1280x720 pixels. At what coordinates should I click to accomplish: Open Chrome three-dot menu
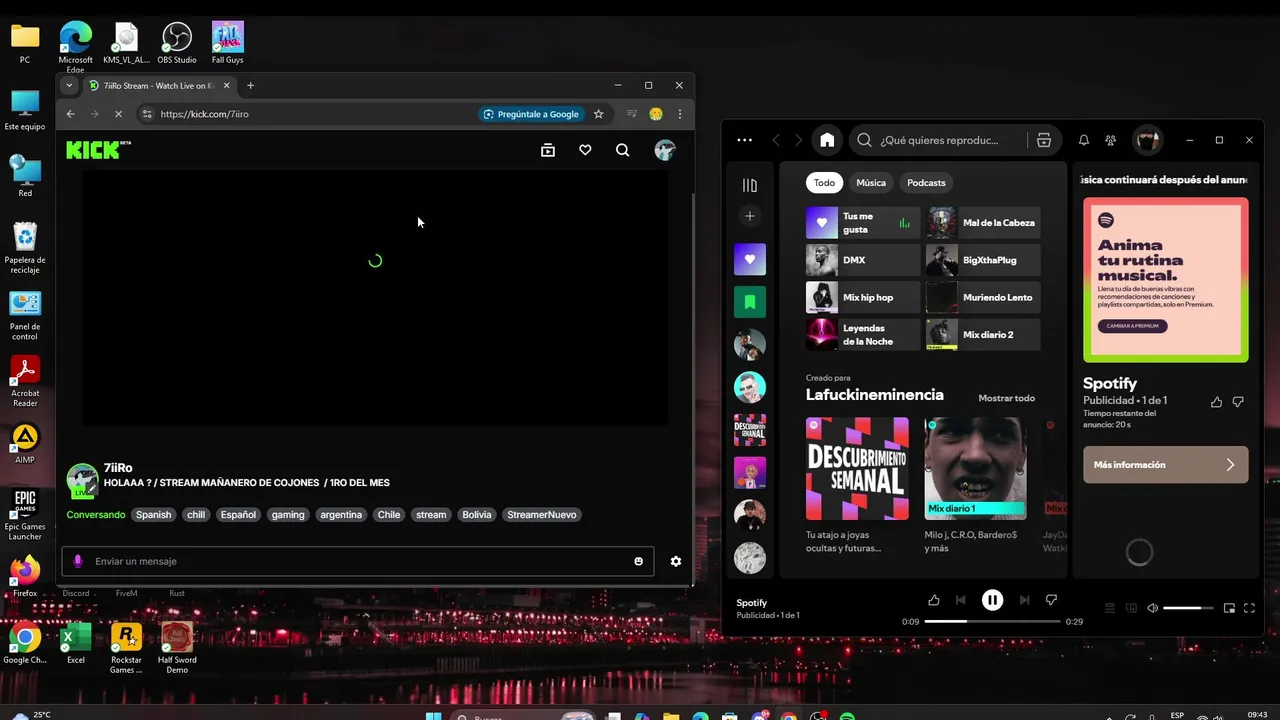pos(680,114)
